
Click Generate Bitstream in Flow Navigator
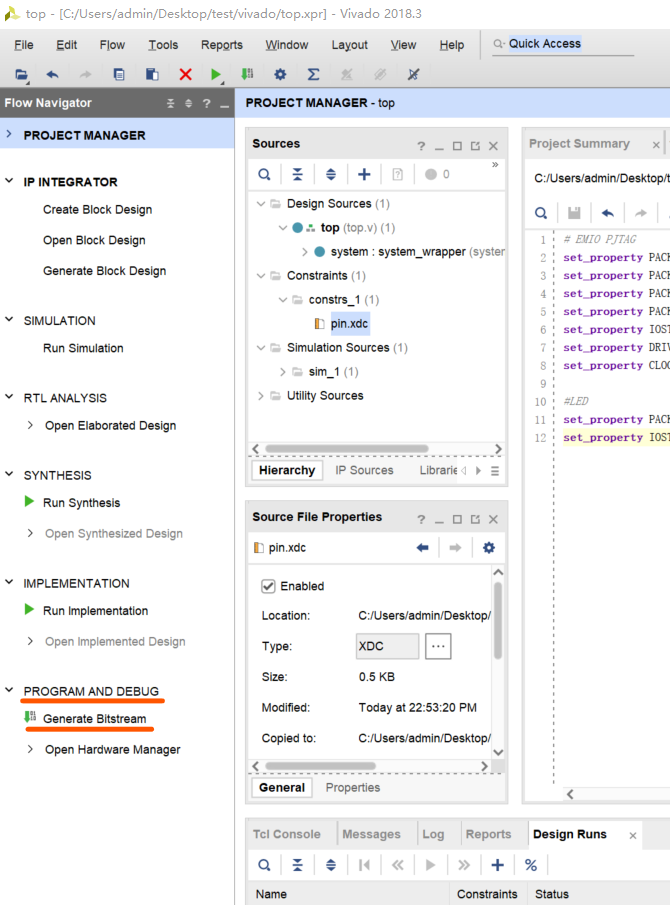(94, 719)
